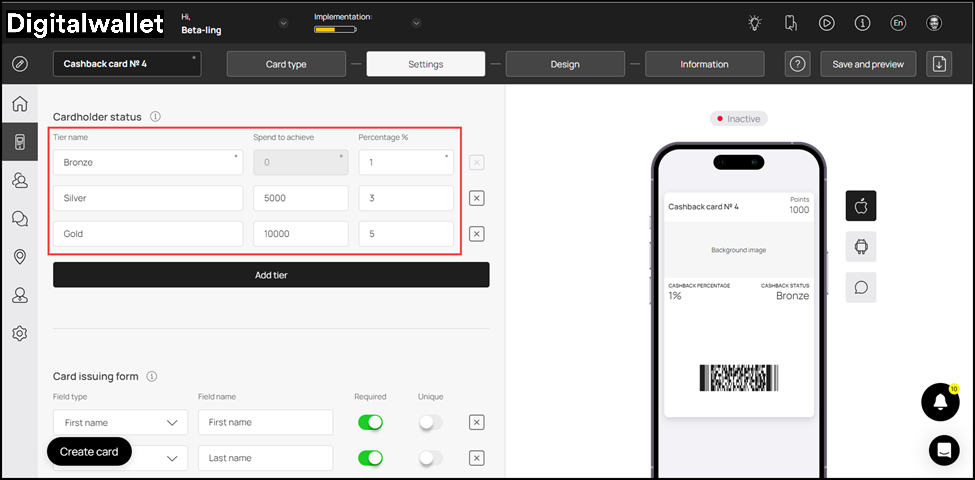Open the chat support bubble icon

pos(943,450)
